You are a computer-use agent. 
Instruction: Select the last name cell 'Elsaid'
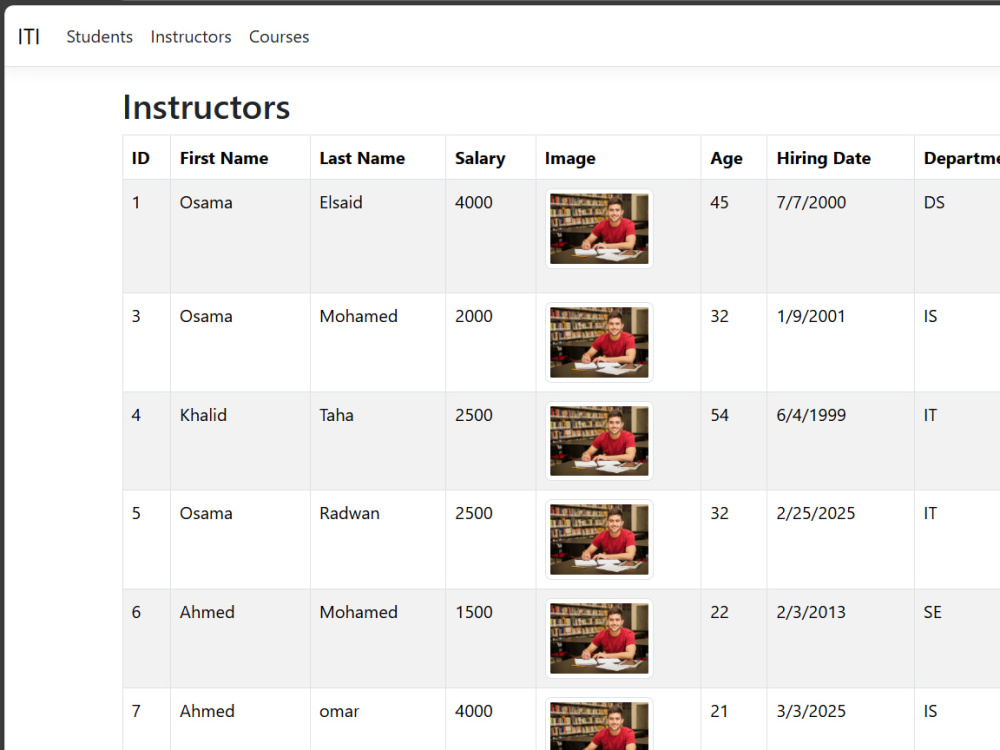[x=341, y=203]
